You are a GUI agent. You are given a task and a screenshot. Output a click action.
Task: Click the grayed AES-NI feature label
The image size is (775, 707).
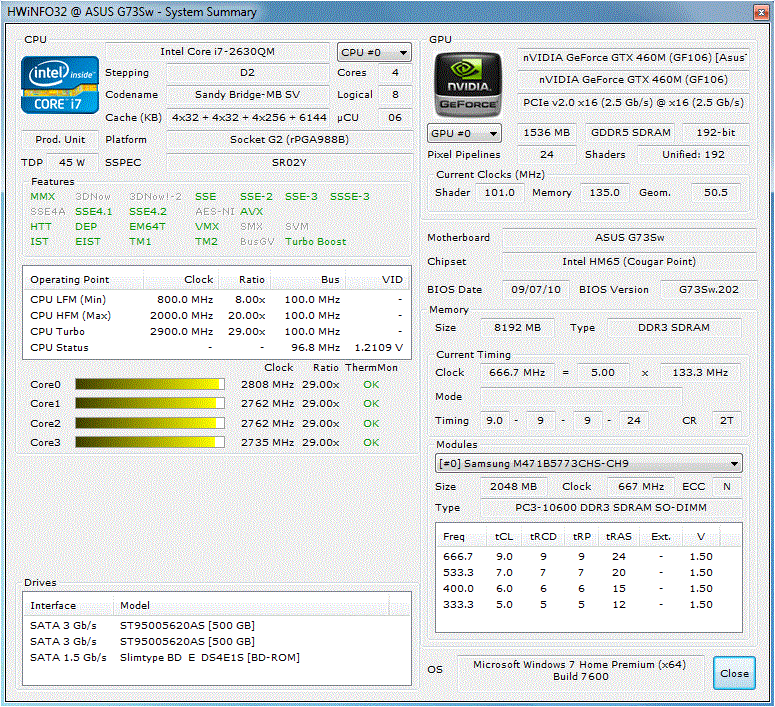tap(215, 211)
